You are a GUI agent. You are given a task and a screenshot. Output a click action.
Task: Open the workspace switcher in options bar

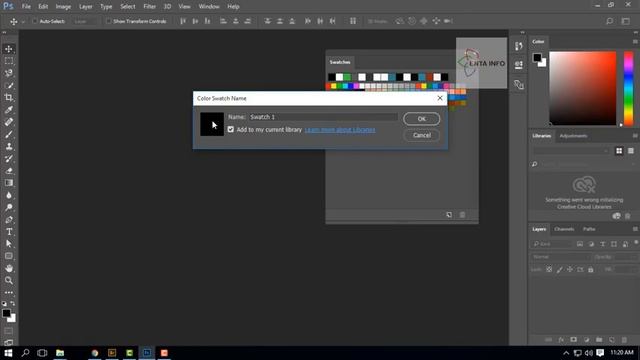(626, 21)
